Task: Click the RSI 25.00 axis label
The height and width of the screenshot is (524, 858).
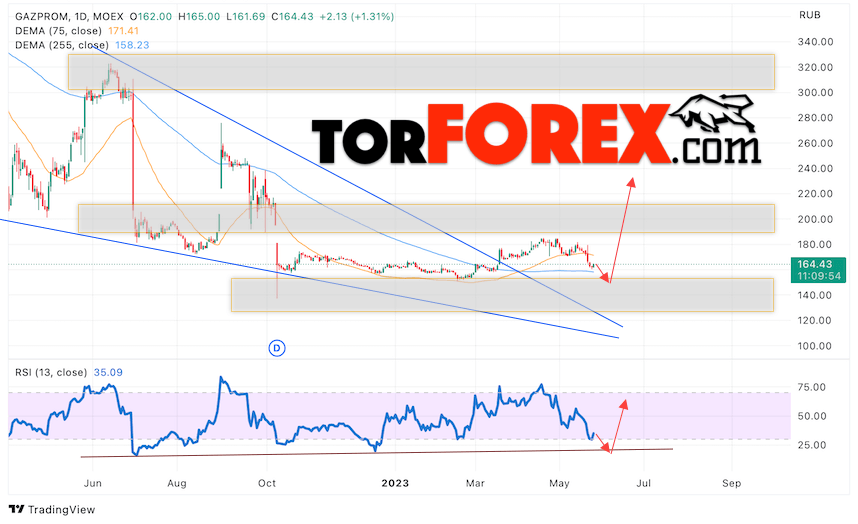Action: click(811, 445)
